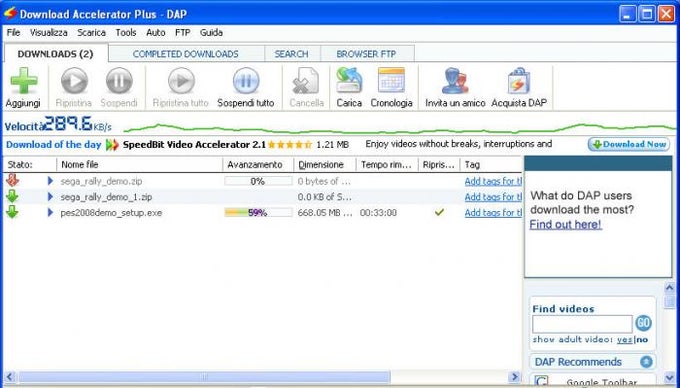Switch to the DOWNLOADS (2) tab

point(56,54)
